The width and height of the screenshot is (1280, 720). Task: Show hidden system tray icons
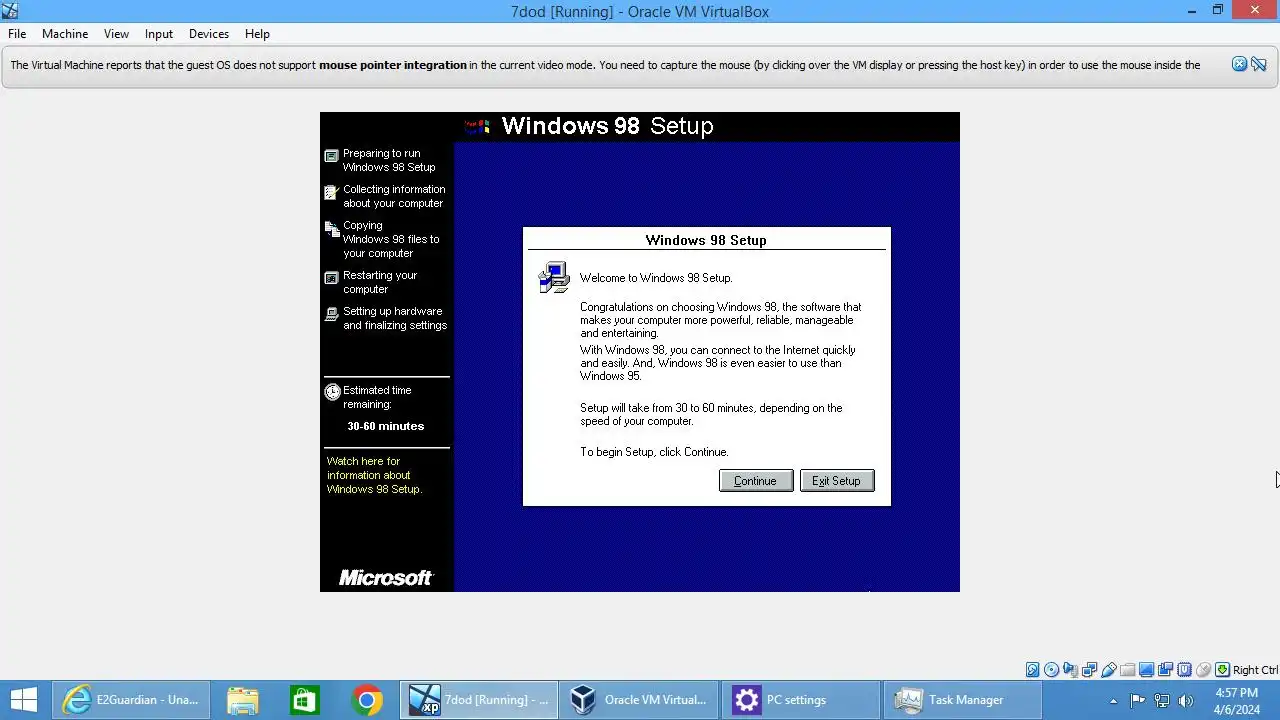tap(1113, 700)
